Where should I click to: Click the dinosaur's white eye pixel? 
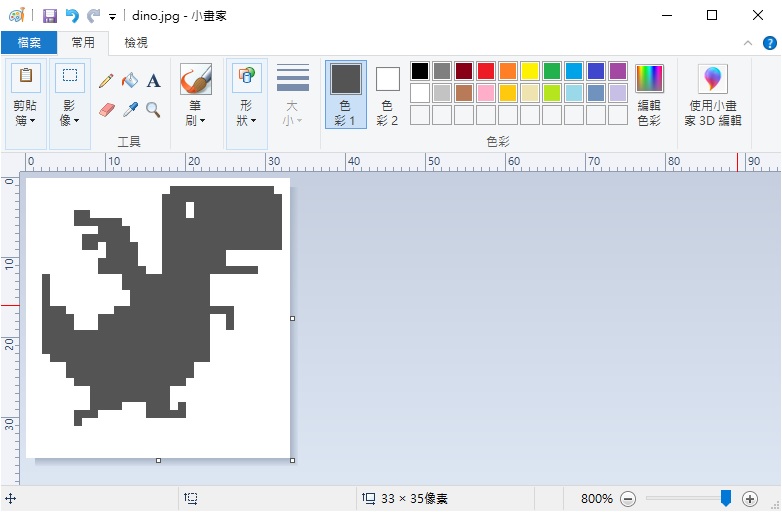(190, 210)
